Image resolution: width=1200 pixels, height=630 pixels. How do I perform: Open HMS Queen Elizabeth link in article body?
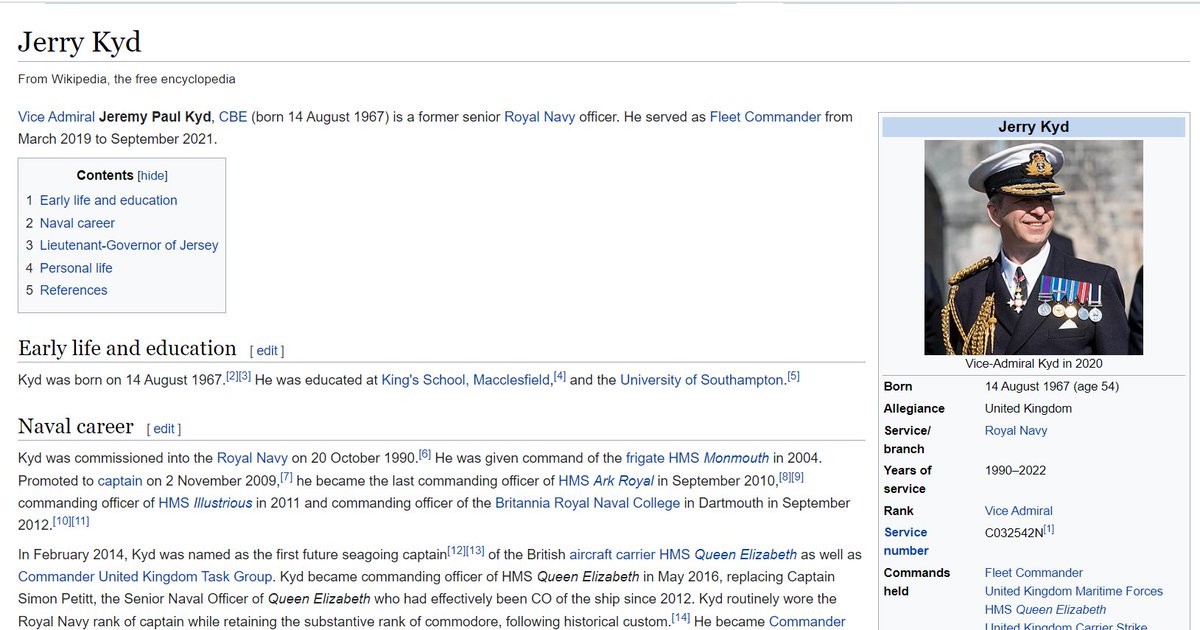tap(726, 554)
